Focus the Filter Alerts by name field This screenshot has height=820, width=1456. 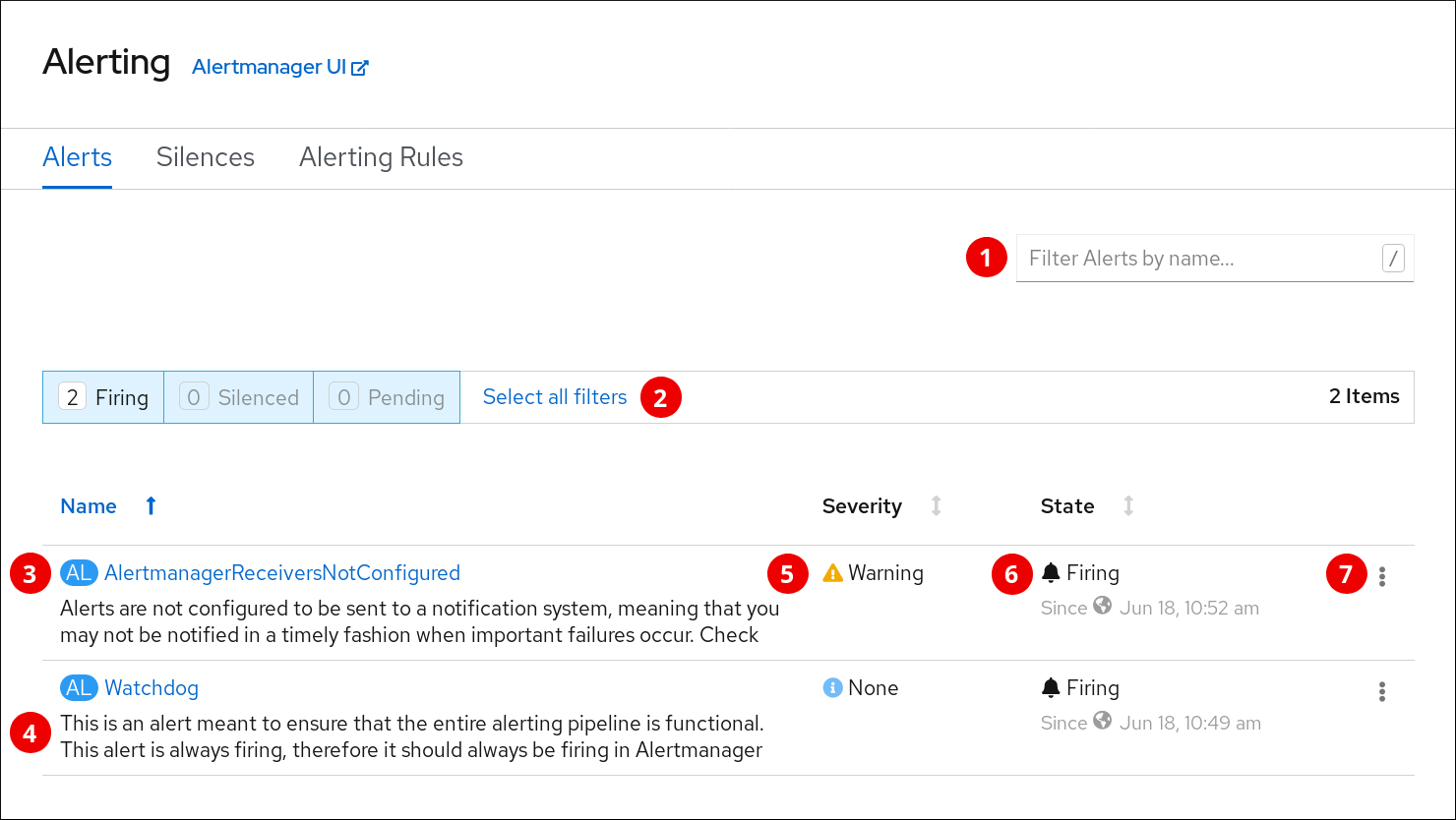[x=1200, y=259]
